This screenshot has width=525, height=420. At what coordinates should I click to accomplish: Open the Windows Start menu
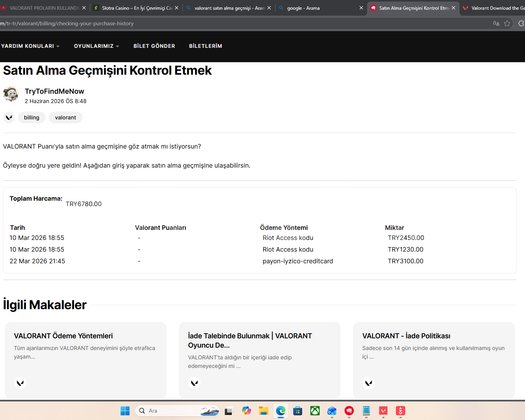125,411
